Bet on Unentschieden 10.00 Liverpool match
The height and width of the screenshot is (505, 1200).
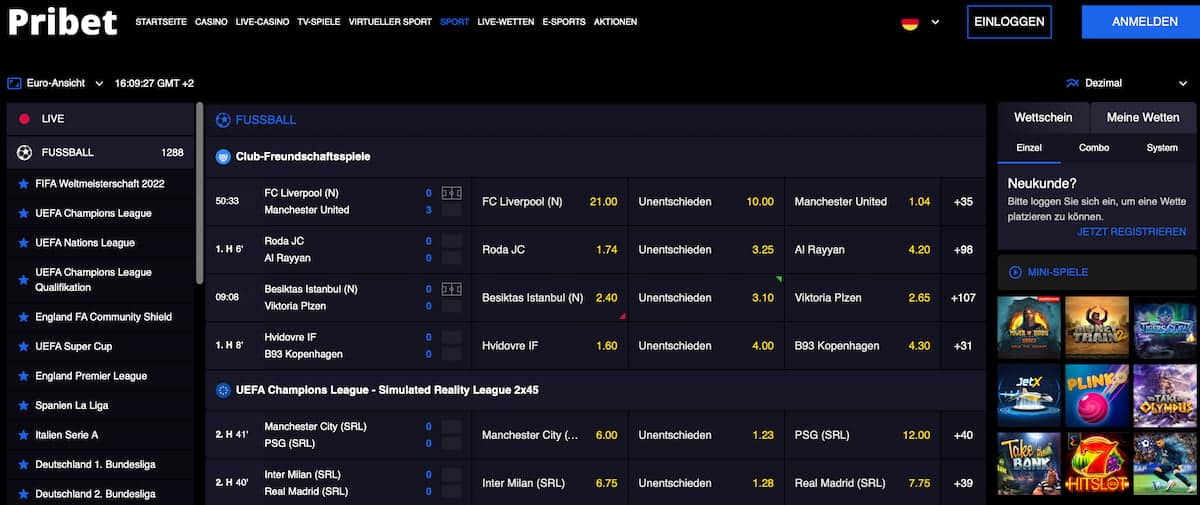point(706,202)
